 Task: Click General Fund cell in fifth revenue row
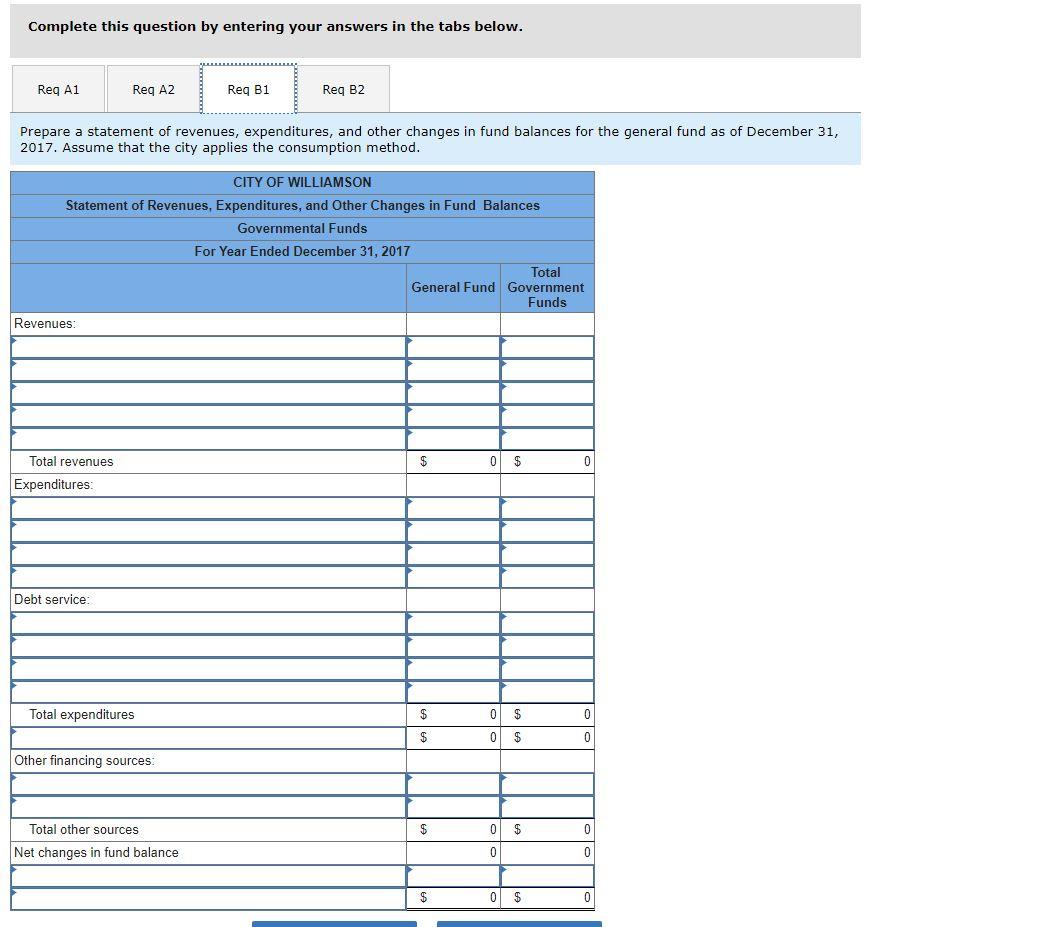[x=454, y=439]
